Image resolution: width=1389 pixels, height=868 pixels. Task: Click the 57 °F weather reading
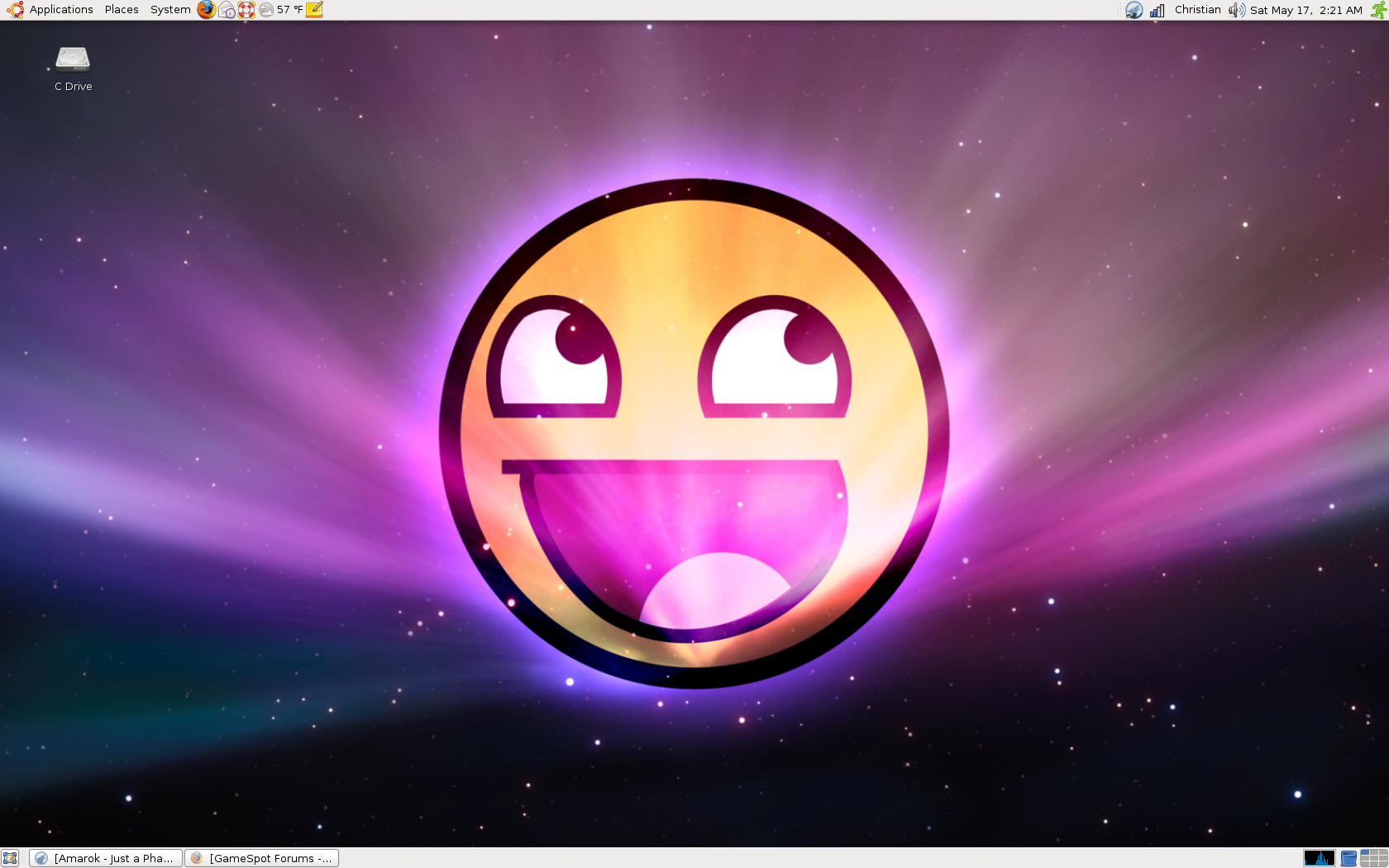289,10
